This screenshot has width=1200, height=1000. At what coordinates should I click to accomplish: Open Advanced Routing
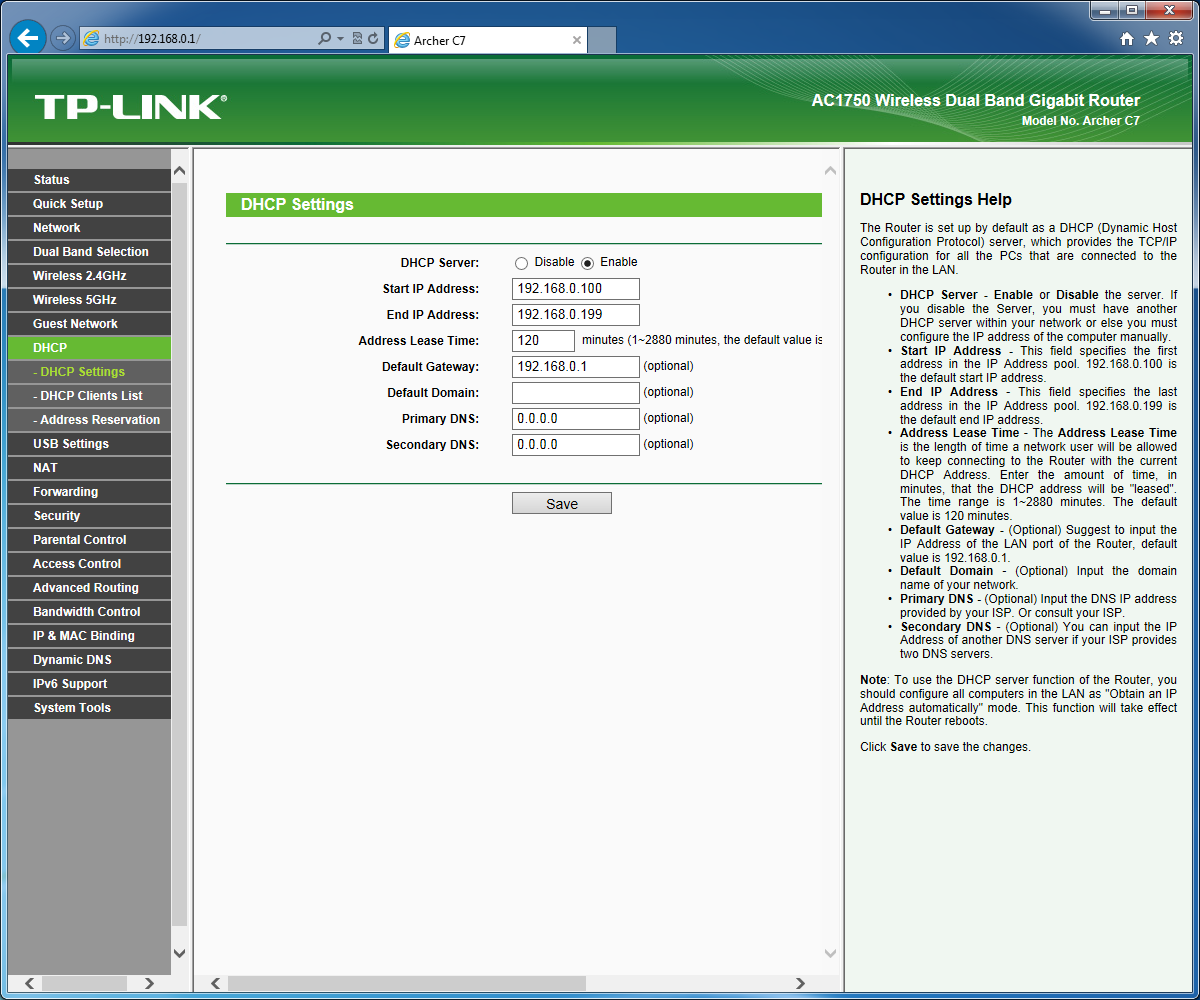[89, 588]
